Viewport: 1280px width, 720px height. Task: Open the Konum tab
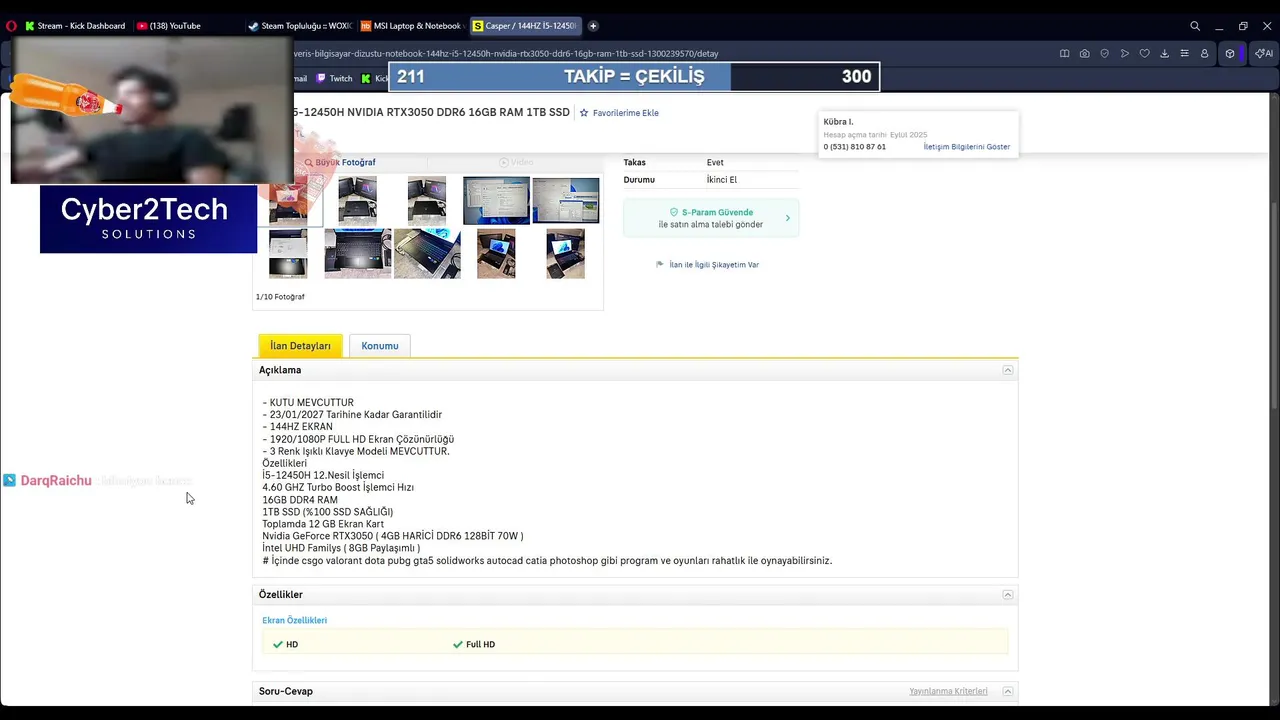click(x=380, y=346)
